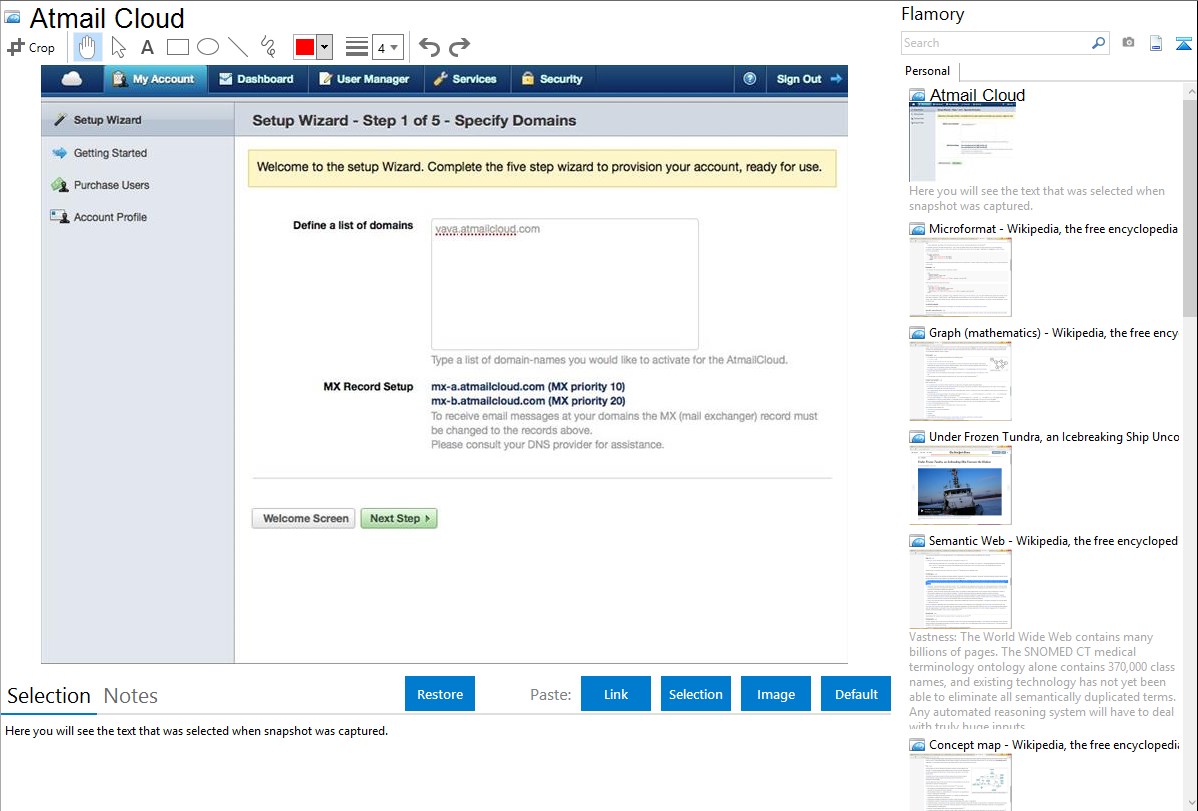
Task: Click the Next Step button
Action: 399,518
